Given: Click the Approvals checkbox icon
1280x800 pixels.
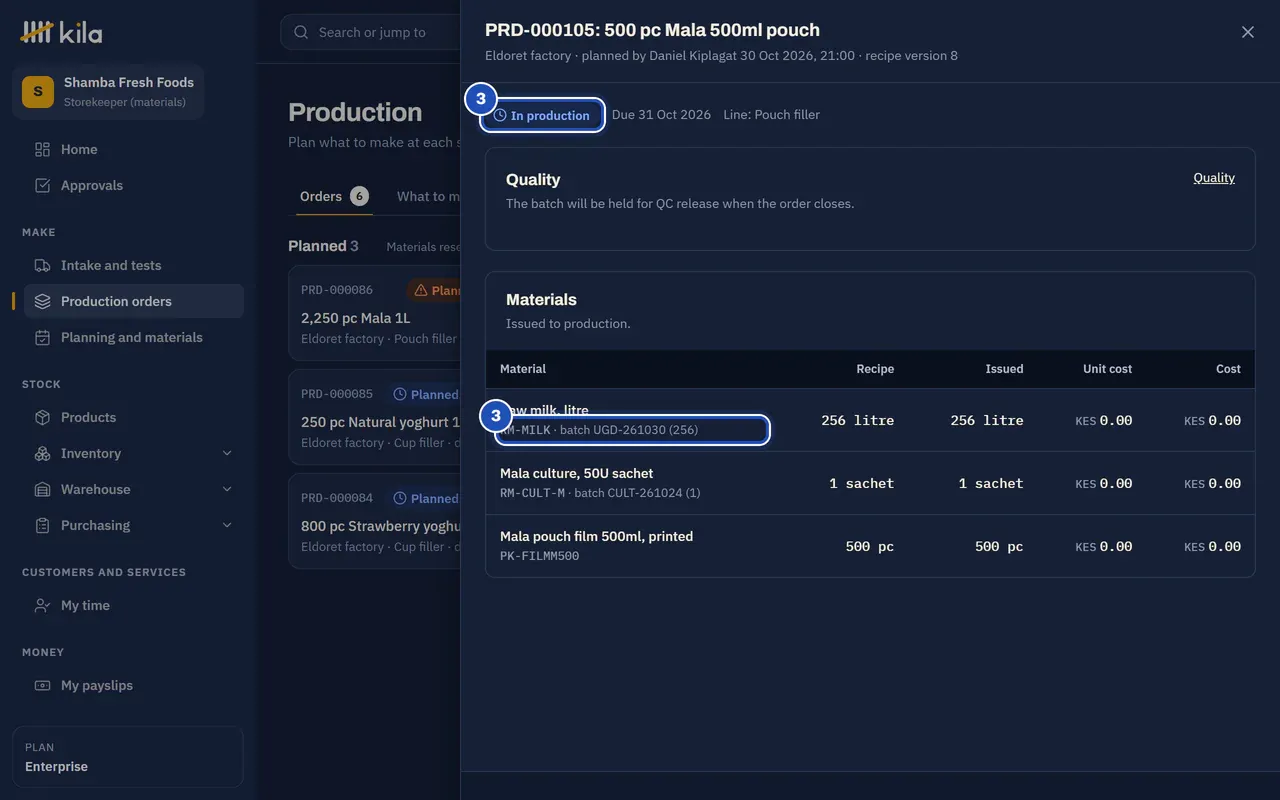Looking at the screenshot, I should pyautogui.click(x=42, y=185).
